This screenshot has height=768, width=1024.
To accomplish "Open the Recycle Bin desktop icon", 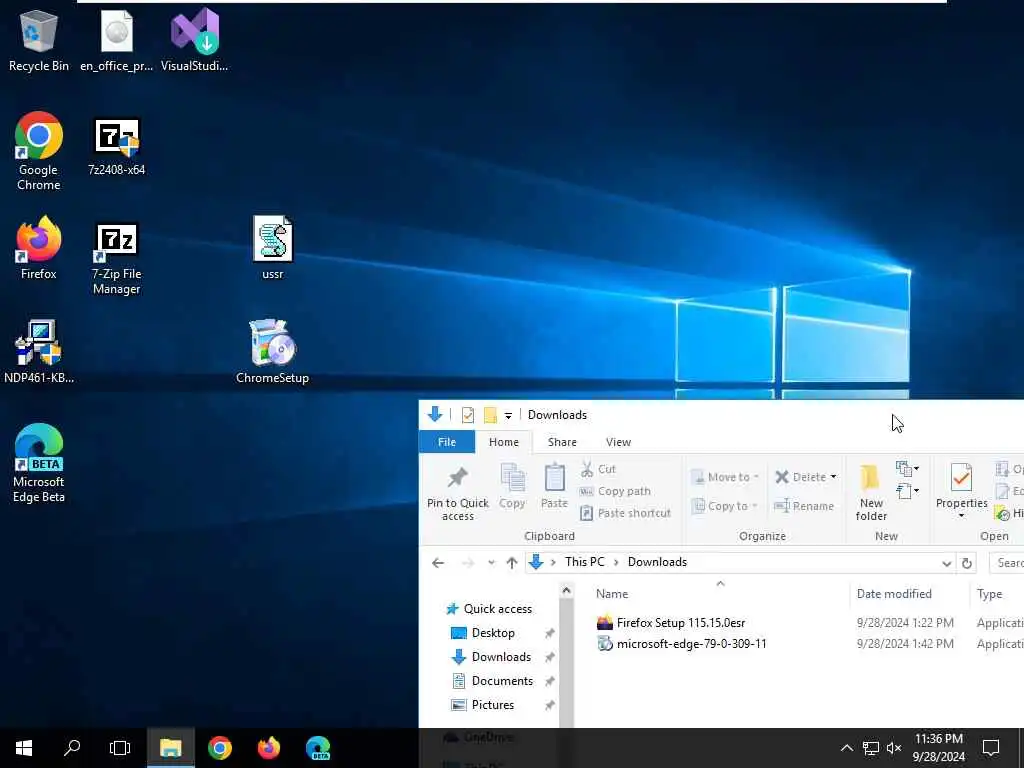I will [39, 40].
